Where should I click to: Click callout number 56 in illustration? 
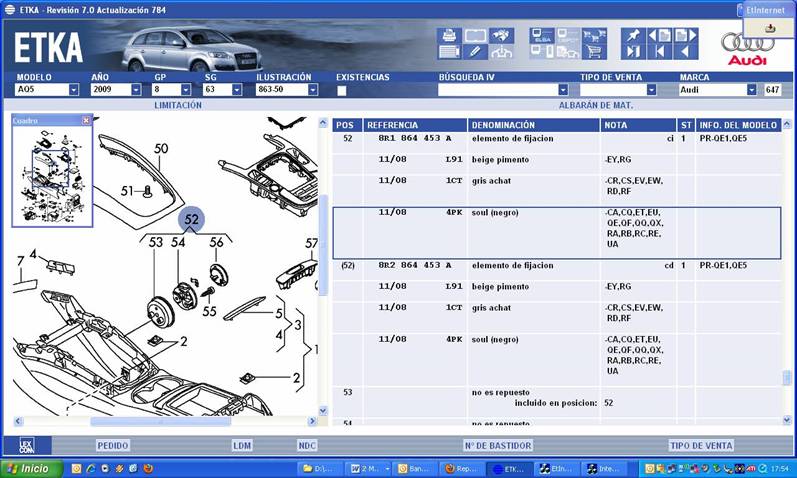click(217, 242)
